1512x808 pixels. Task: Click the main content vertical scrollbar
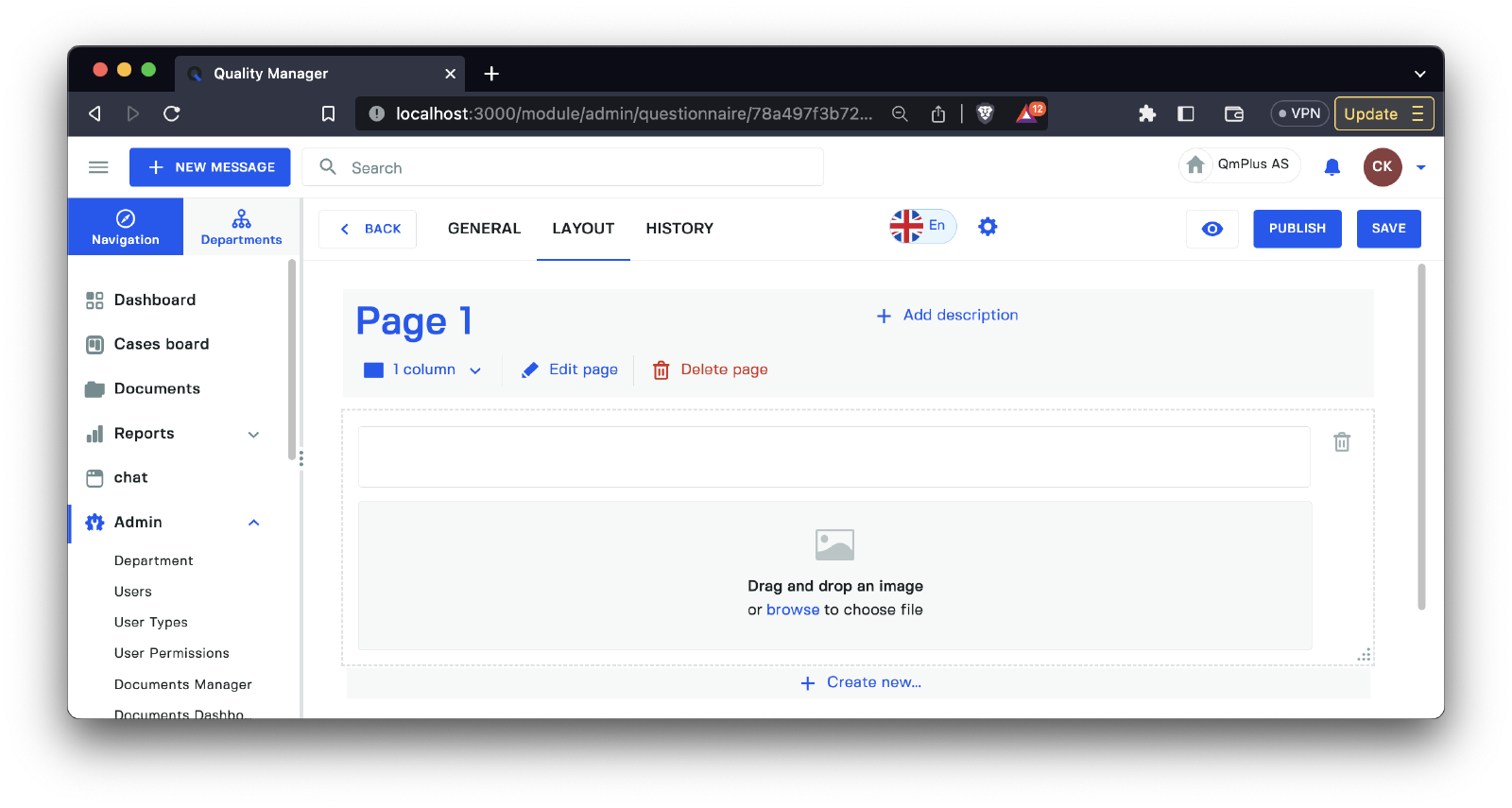1421,435
